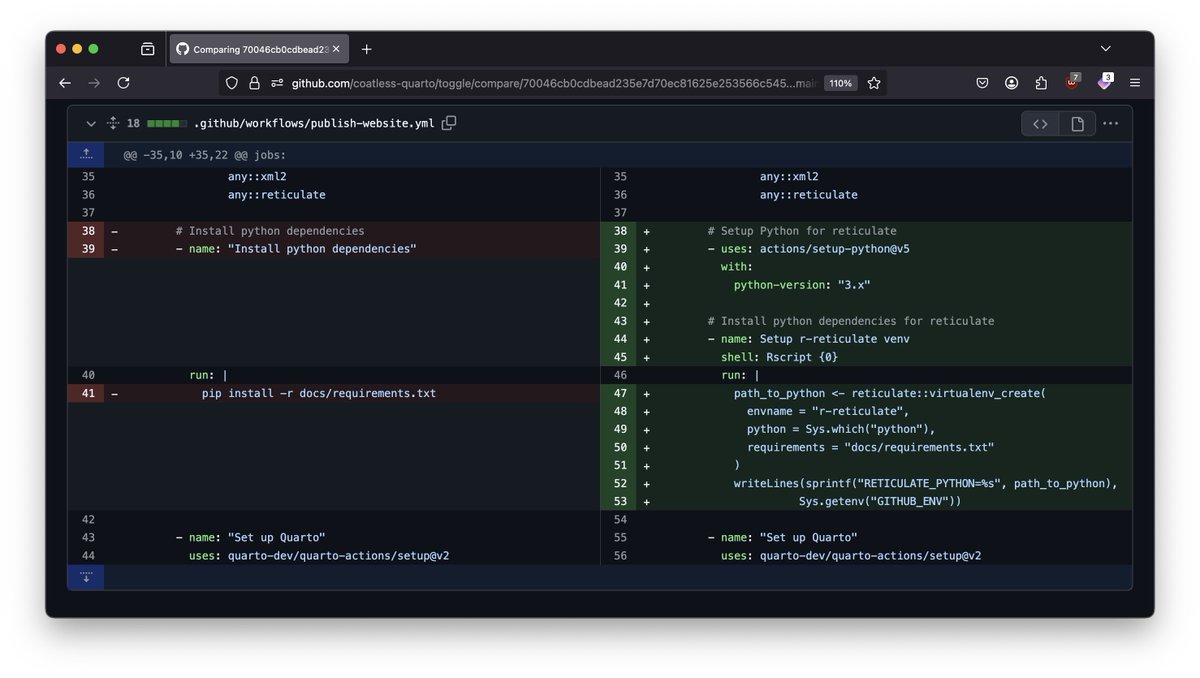Click the hunk header '@@ -35,10 +35,22 @@ jobs:'

point(205,155)
